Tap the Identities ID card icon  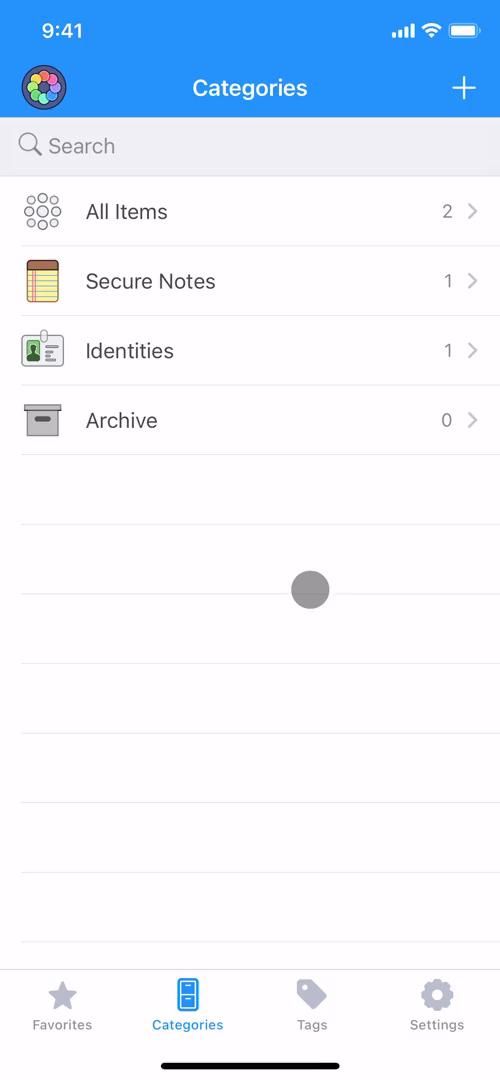pyautogui.click(x=43, y=349)
